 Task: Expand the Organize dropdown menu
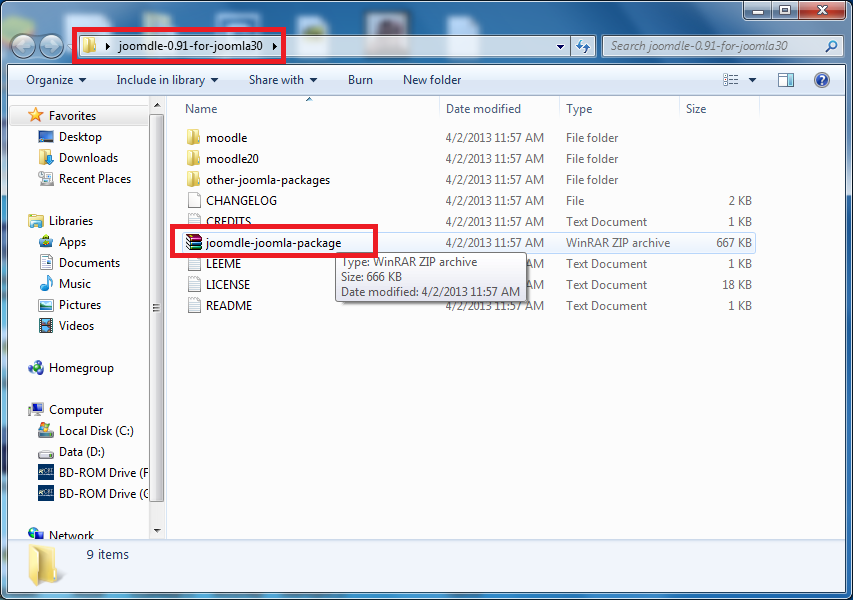click(x=56, y=80)
